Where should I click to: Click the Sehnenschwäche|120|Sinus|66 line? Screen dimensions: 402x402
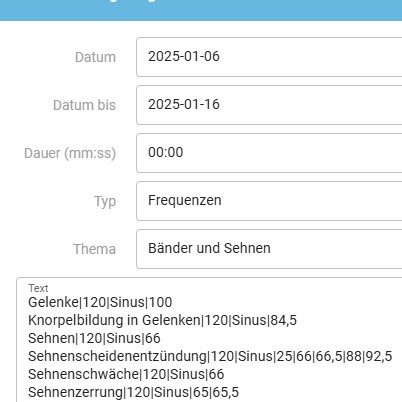126,374
